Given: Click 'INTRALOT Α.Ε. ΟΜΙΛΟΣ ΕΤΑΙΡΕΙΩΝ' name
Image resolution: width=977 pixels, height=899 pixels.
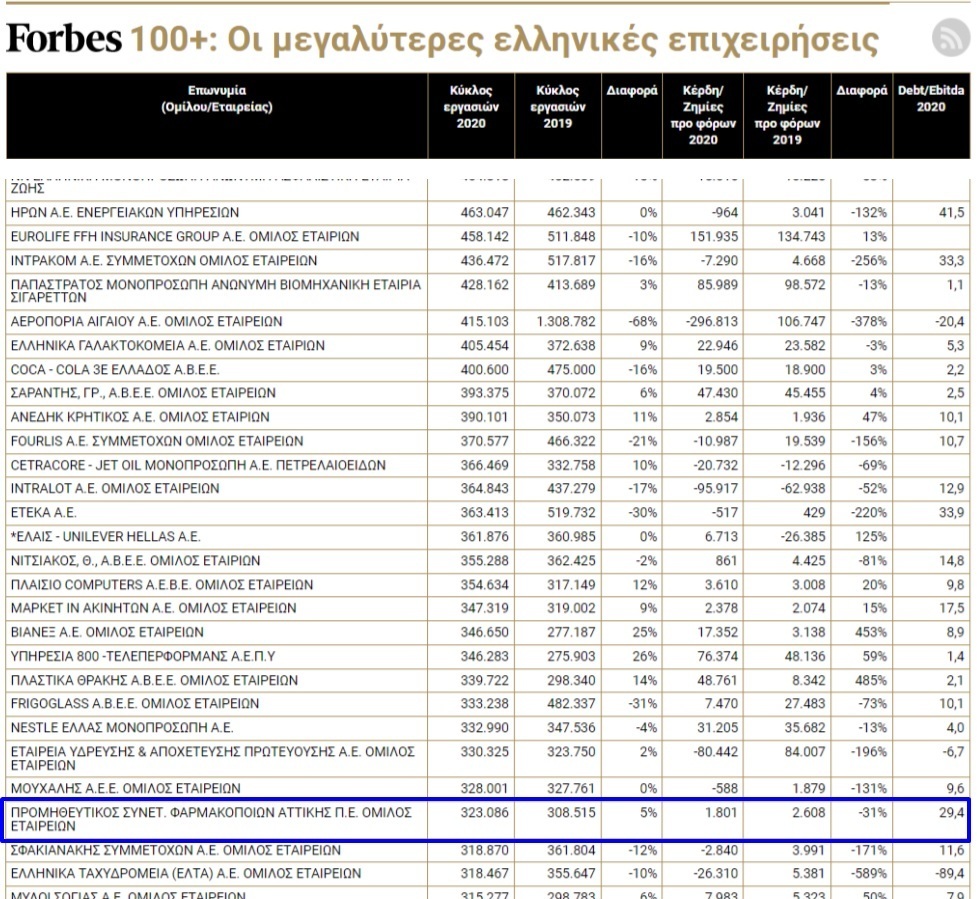Looking at the screenshot, I should pyautogui.click(x=115, y=488).
